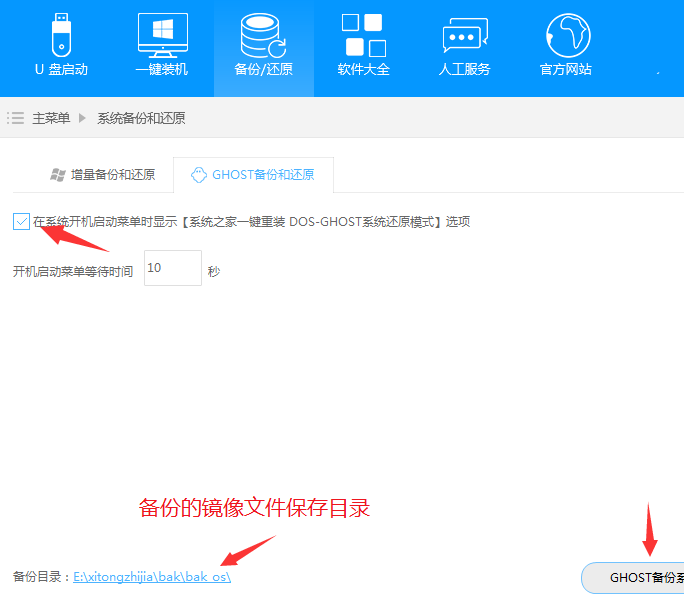This screenshot has height=602, width=684.
Task: Switch to the 增量备份和还原 tab
Action: tap(112, 175)
